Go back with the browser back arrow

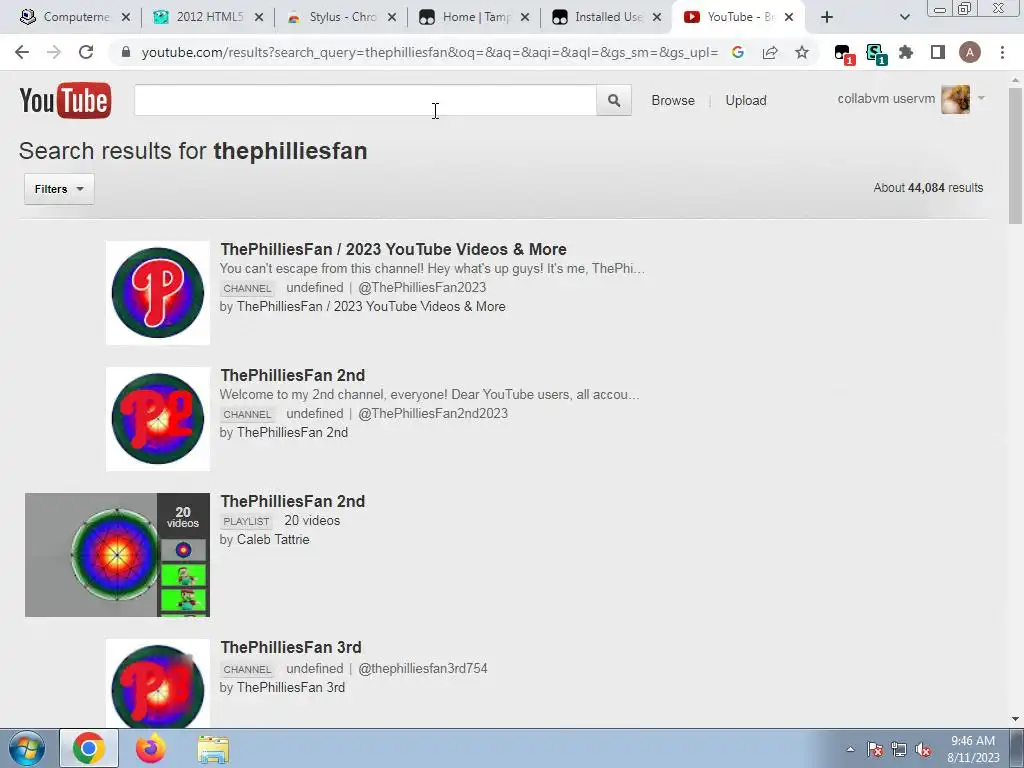(x=22, y=52)
